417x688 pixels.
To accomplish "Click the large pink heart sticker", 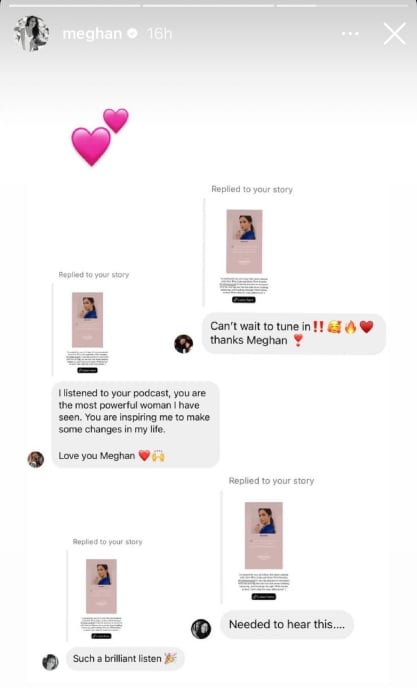I will 91,147.
